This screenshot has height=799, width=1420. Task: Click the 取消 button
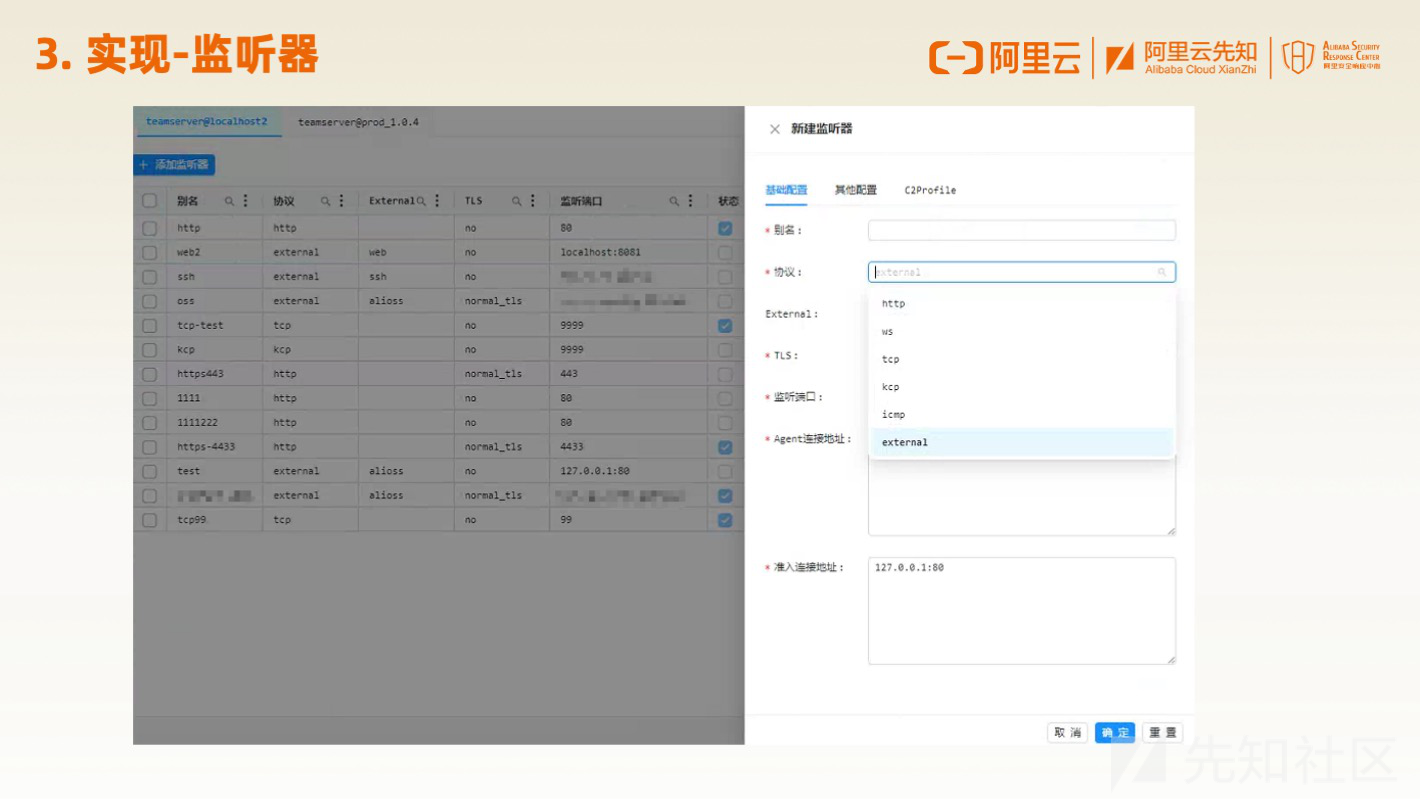click(1067, 733)
